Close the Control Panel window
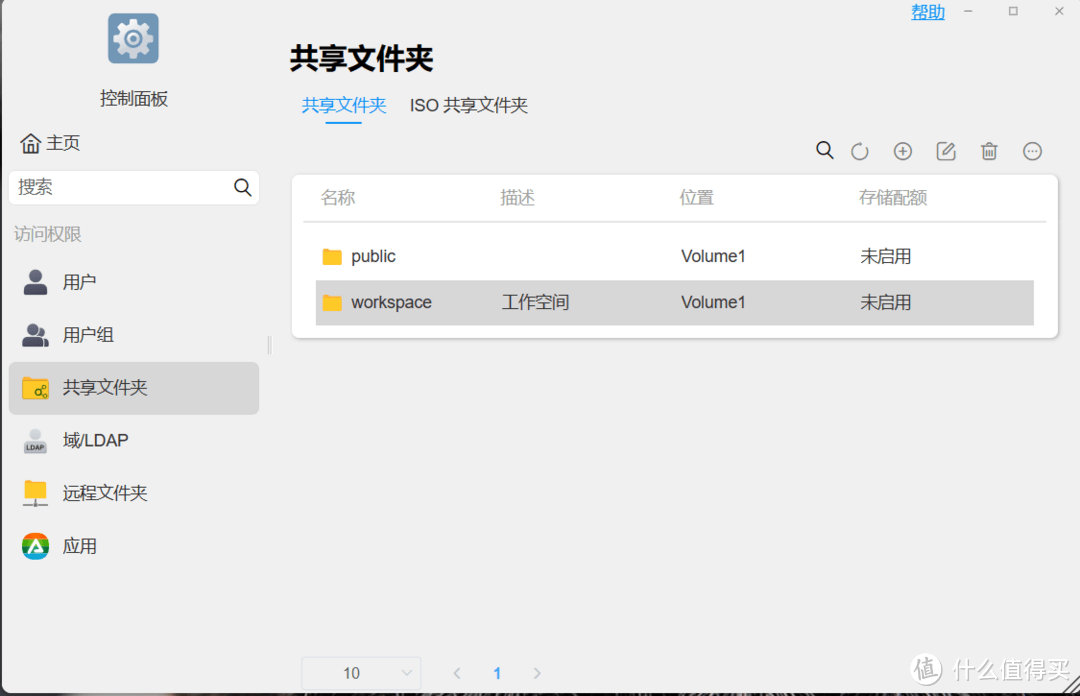Screen dimensions: 1080x696 click(x=1059, y=11)
